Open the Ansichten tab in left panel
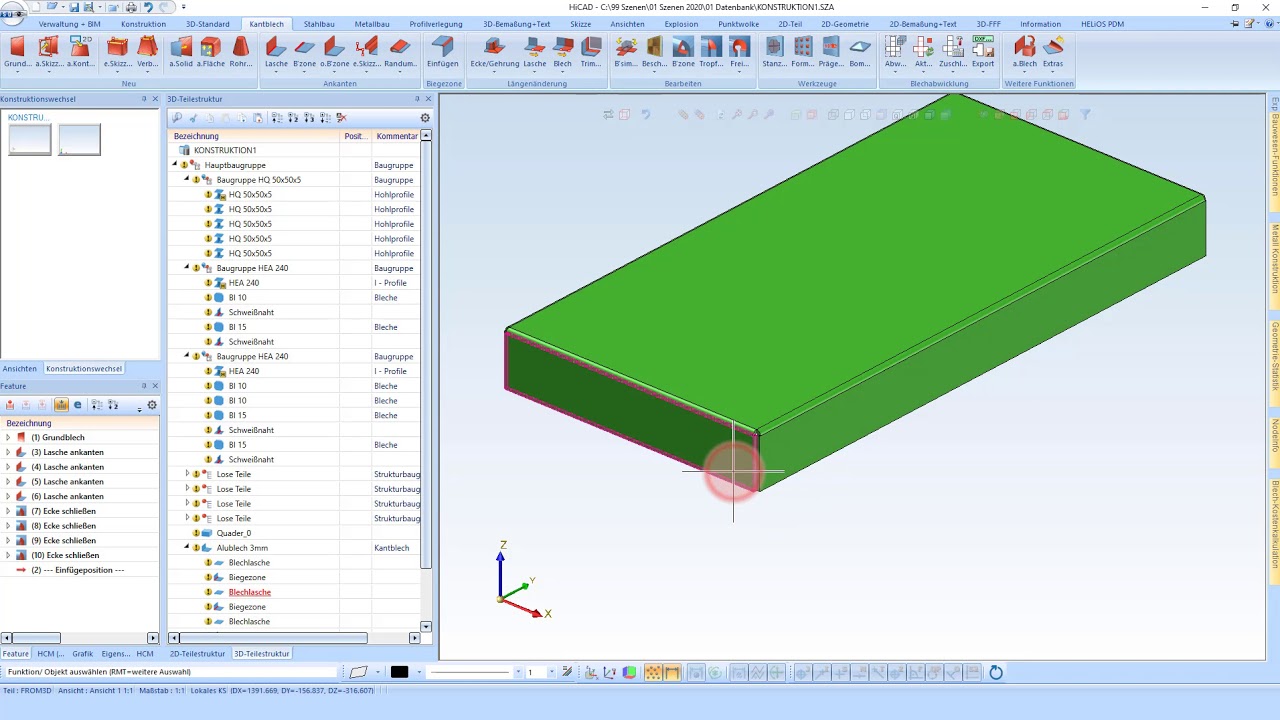This screenshot has height=720, width=1280. [x=20, y=368]
